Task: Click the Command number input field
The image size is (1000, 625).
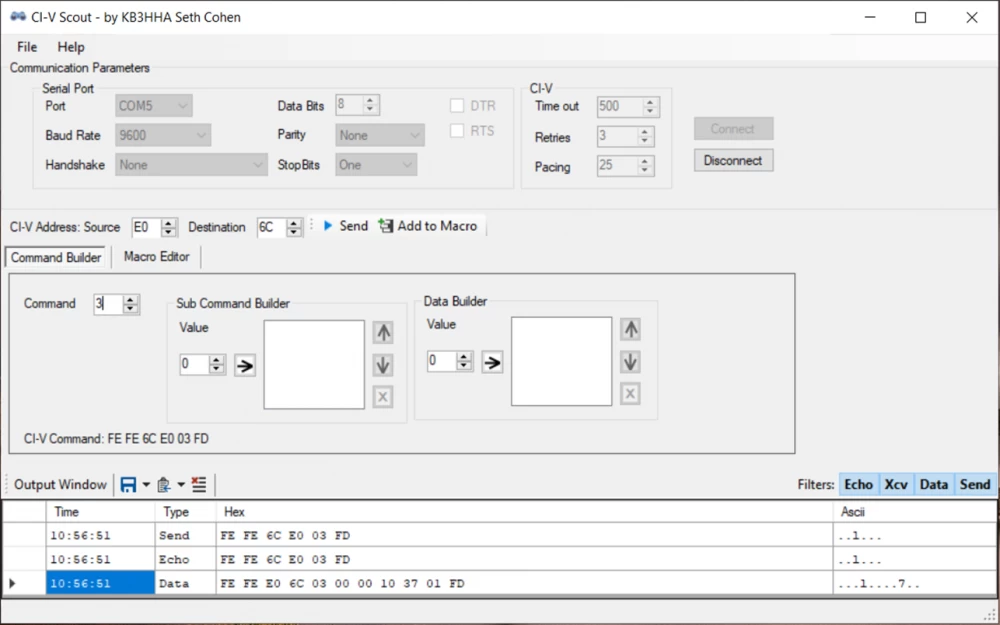Action: tap(107, 304)
